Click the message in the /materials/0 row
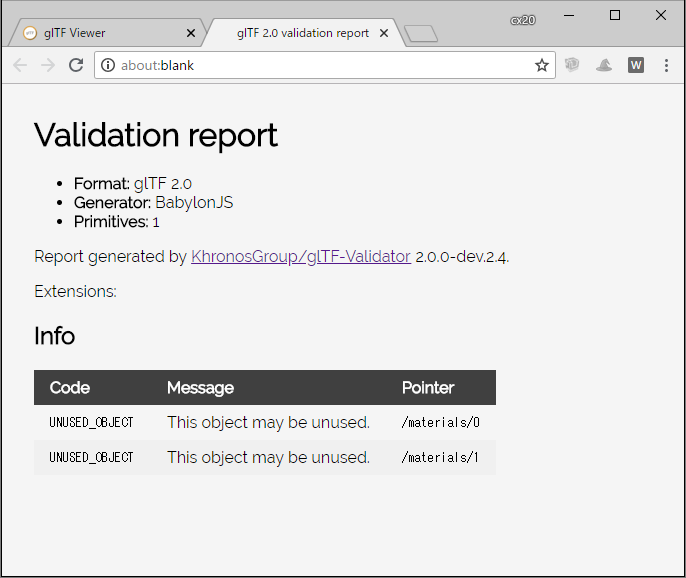 269,422
